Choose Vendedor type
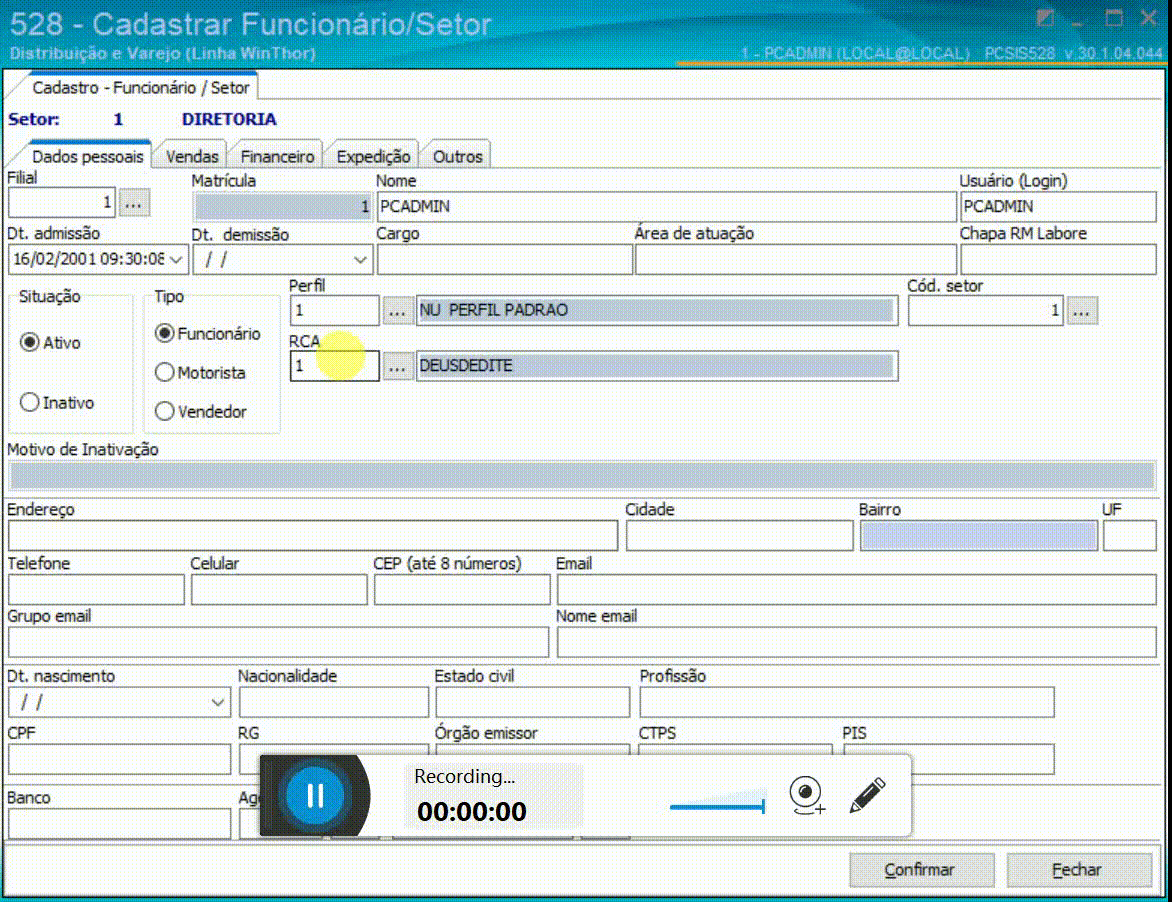 201,411
